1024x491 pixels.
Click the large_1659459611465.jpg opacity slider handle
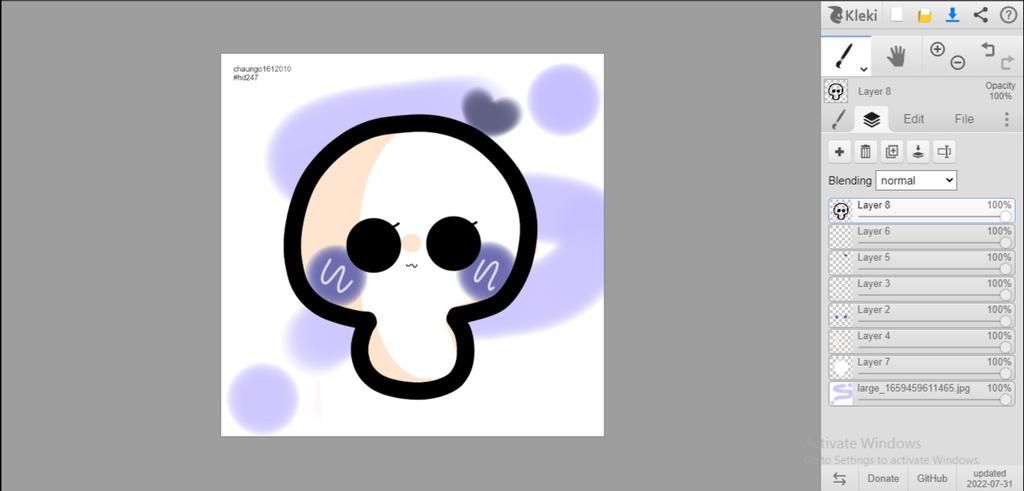pyautogui.click(x=1006, y=400)
